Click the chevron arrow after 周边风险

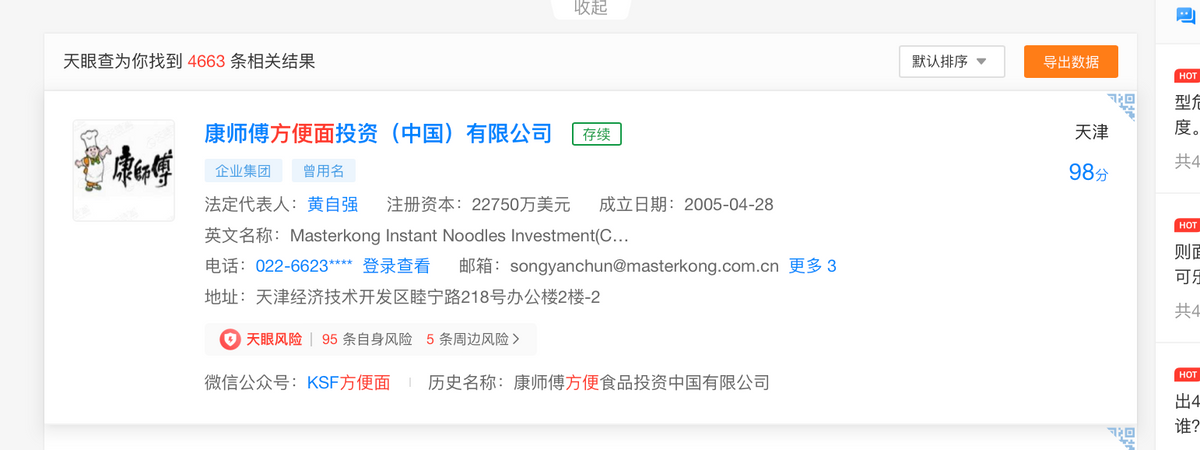pos(516,339)
